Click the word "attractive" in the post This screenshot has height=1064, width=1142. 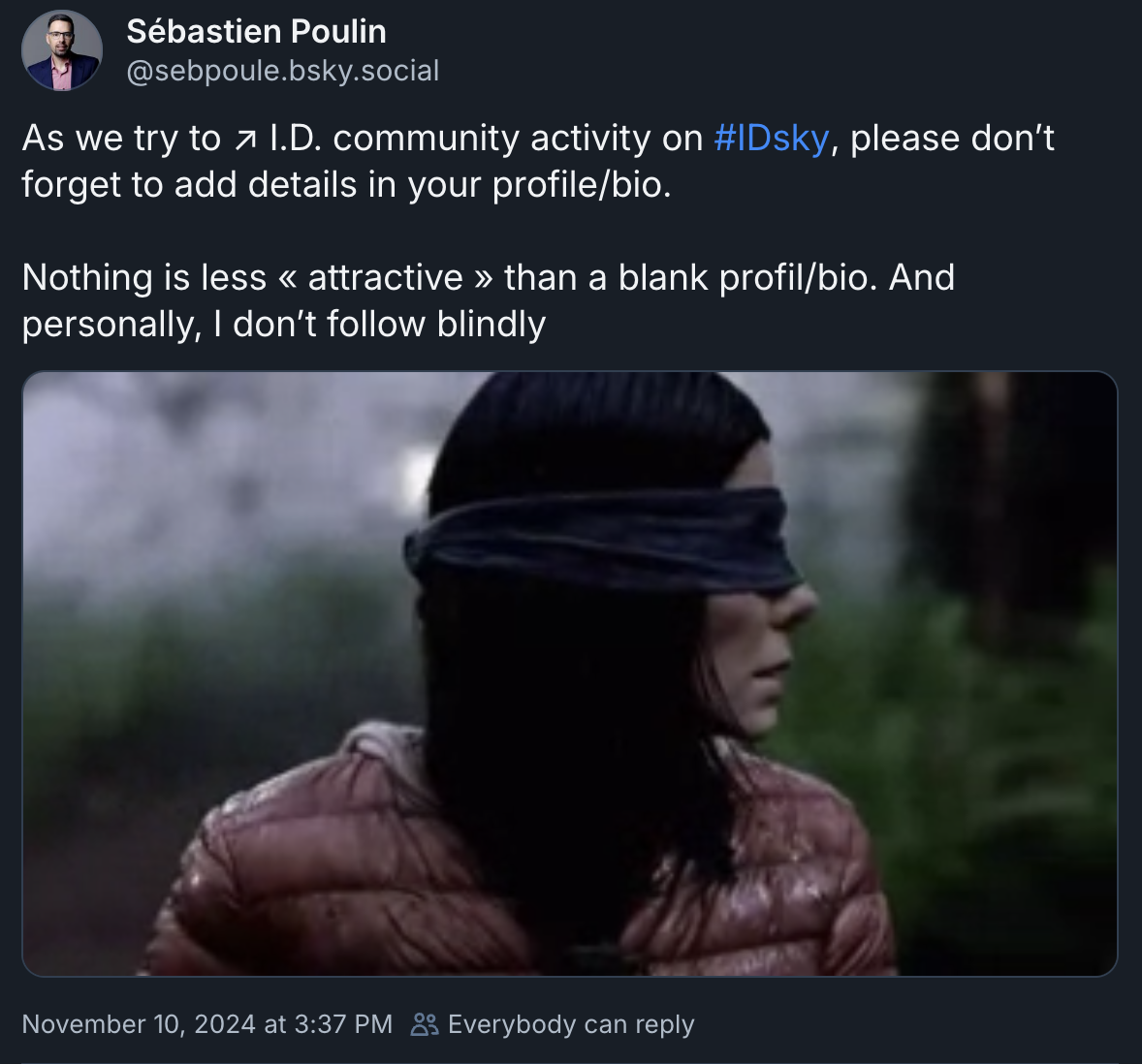pos(385,278)
